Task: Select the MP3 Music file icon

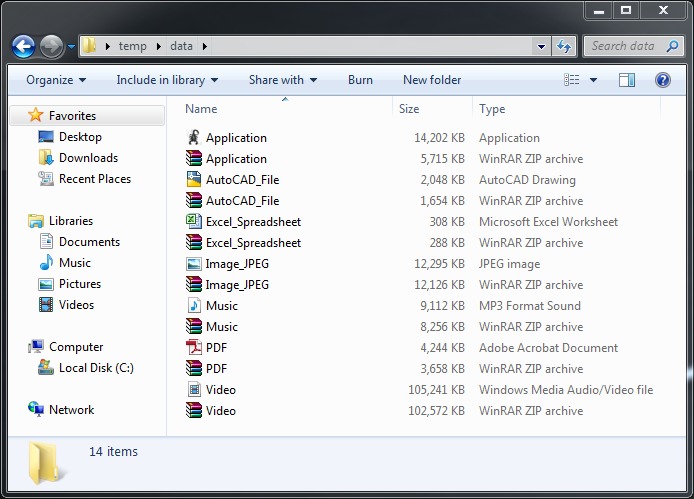Action: (x=194, y=306)
